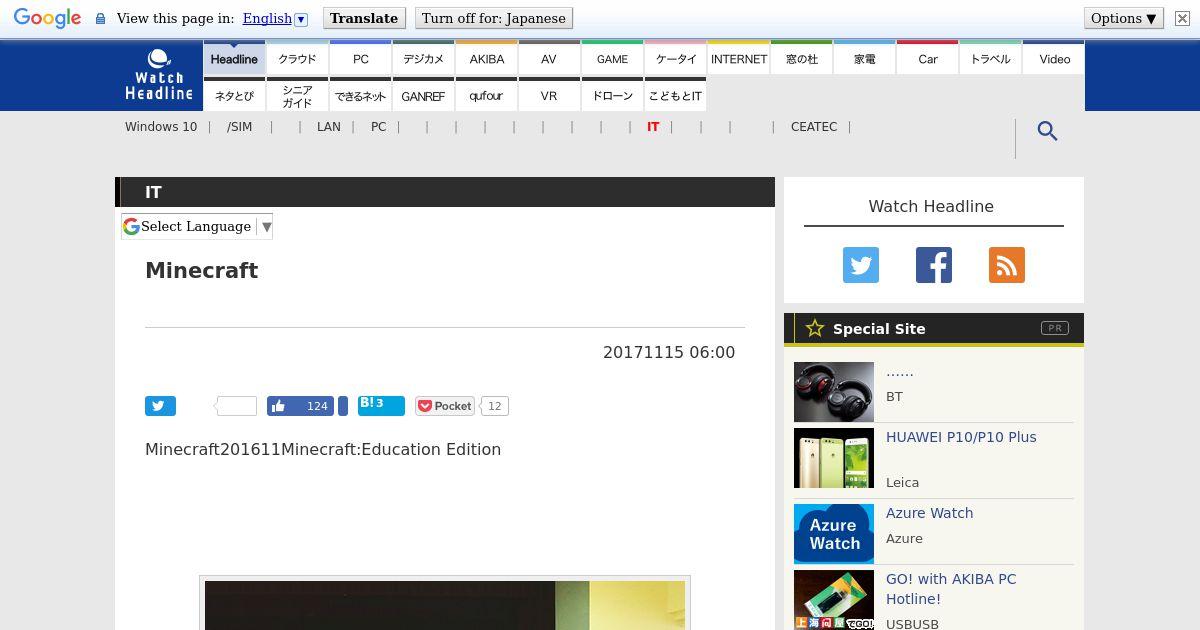This screenshot has height=630, width=1200.
Task: Open the /SIM topic link
Action: [240, 127]
